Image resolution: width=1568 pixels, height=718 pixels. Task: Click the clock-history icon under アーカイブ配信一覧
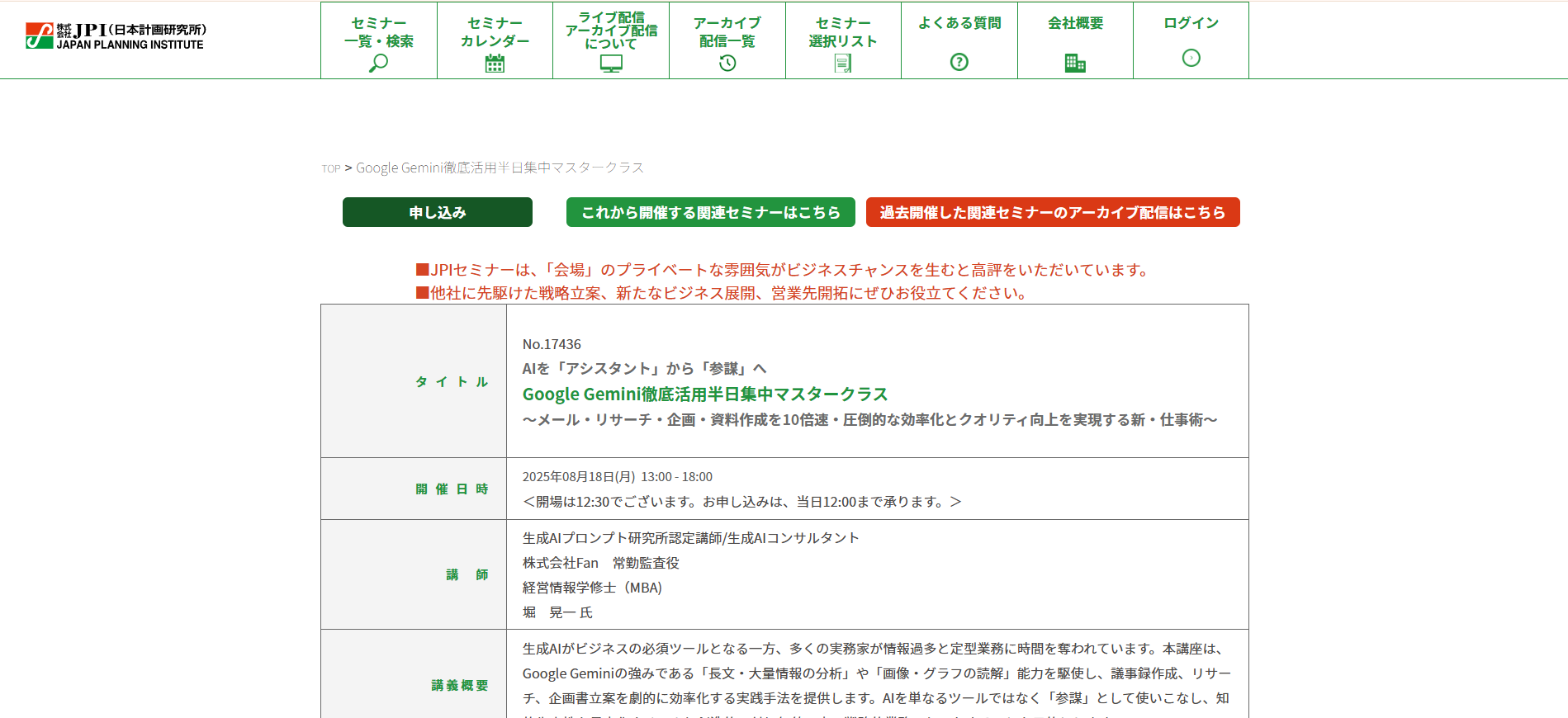click(727, 63)
